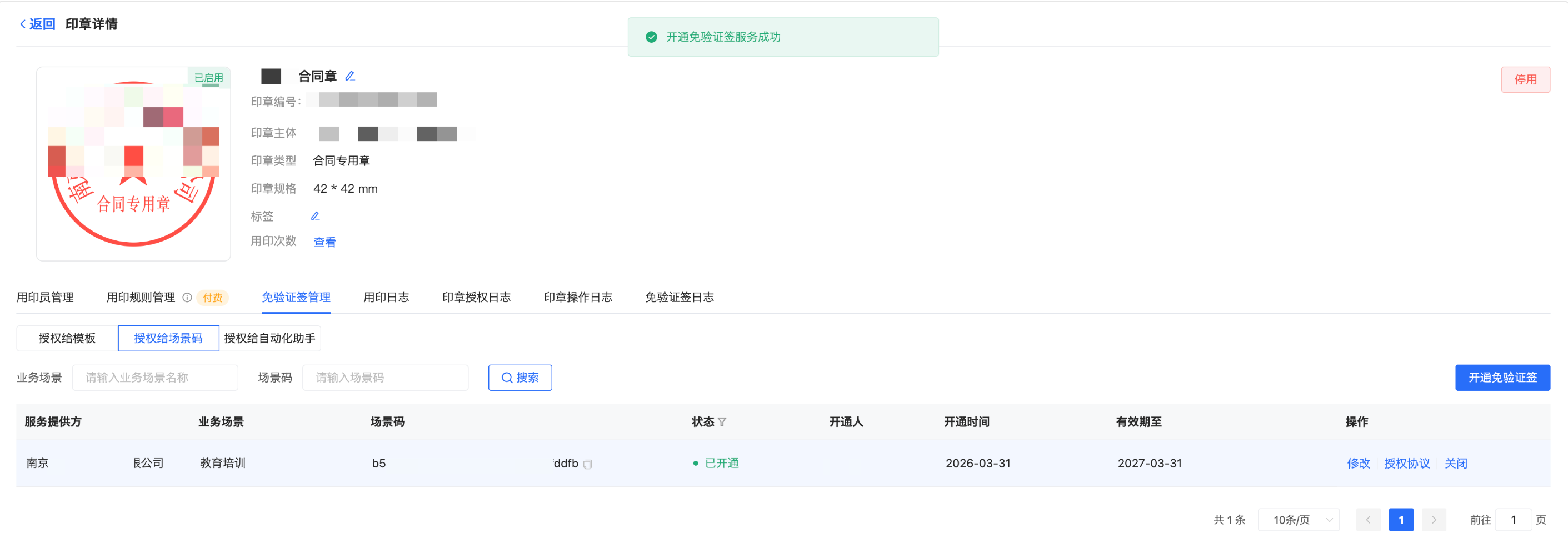Go back using the 返回 link
This screenshot has height=543, width=1568.
click(38, 24)
